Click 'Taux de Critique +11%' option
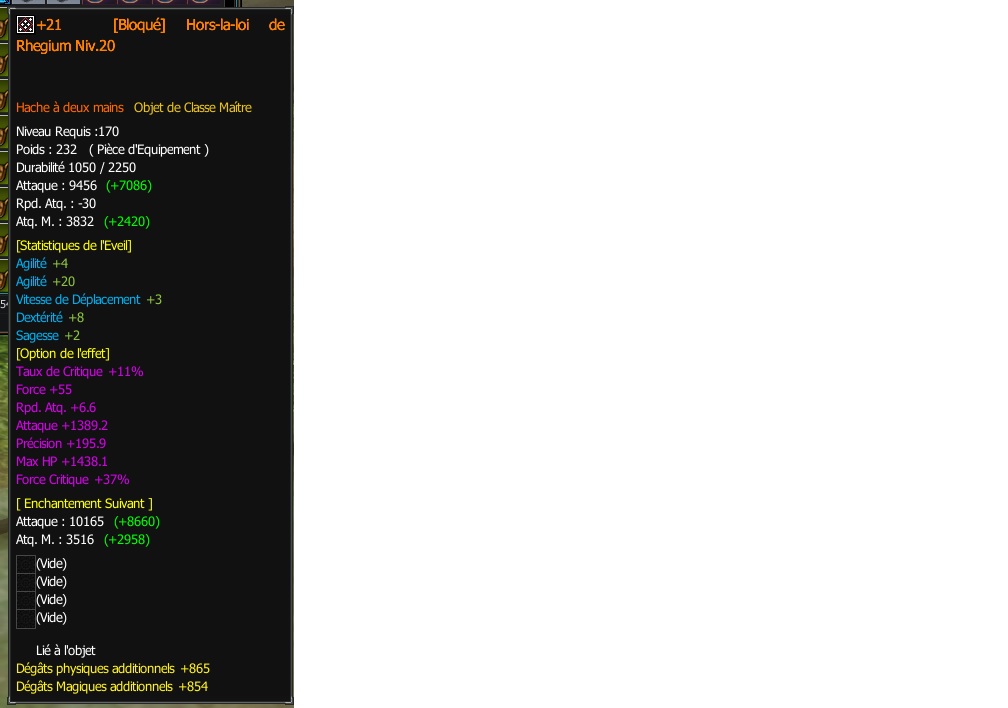Screen dimensions: 1008x708 [x=80, y=372]
